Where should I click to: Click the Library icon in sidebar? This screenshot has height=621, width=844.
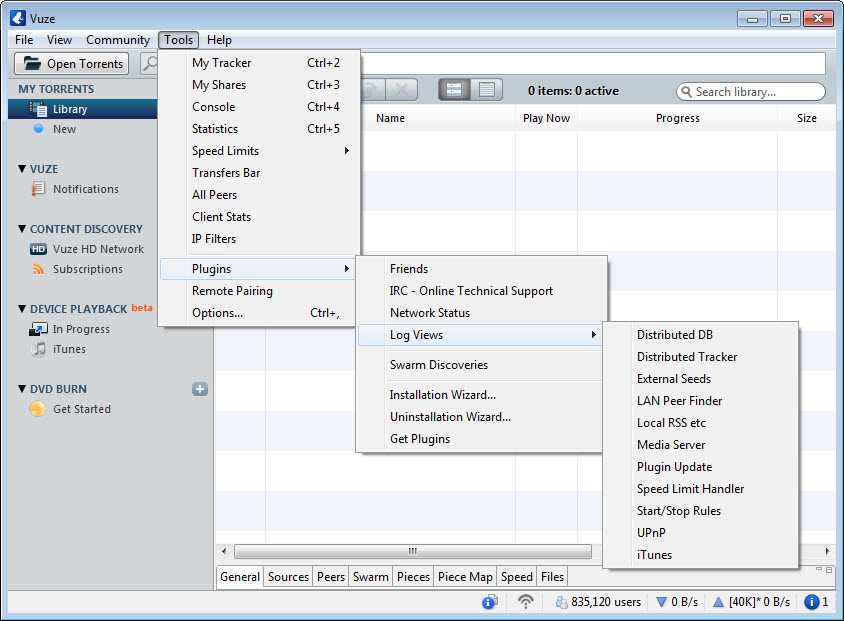pos(38,109)
